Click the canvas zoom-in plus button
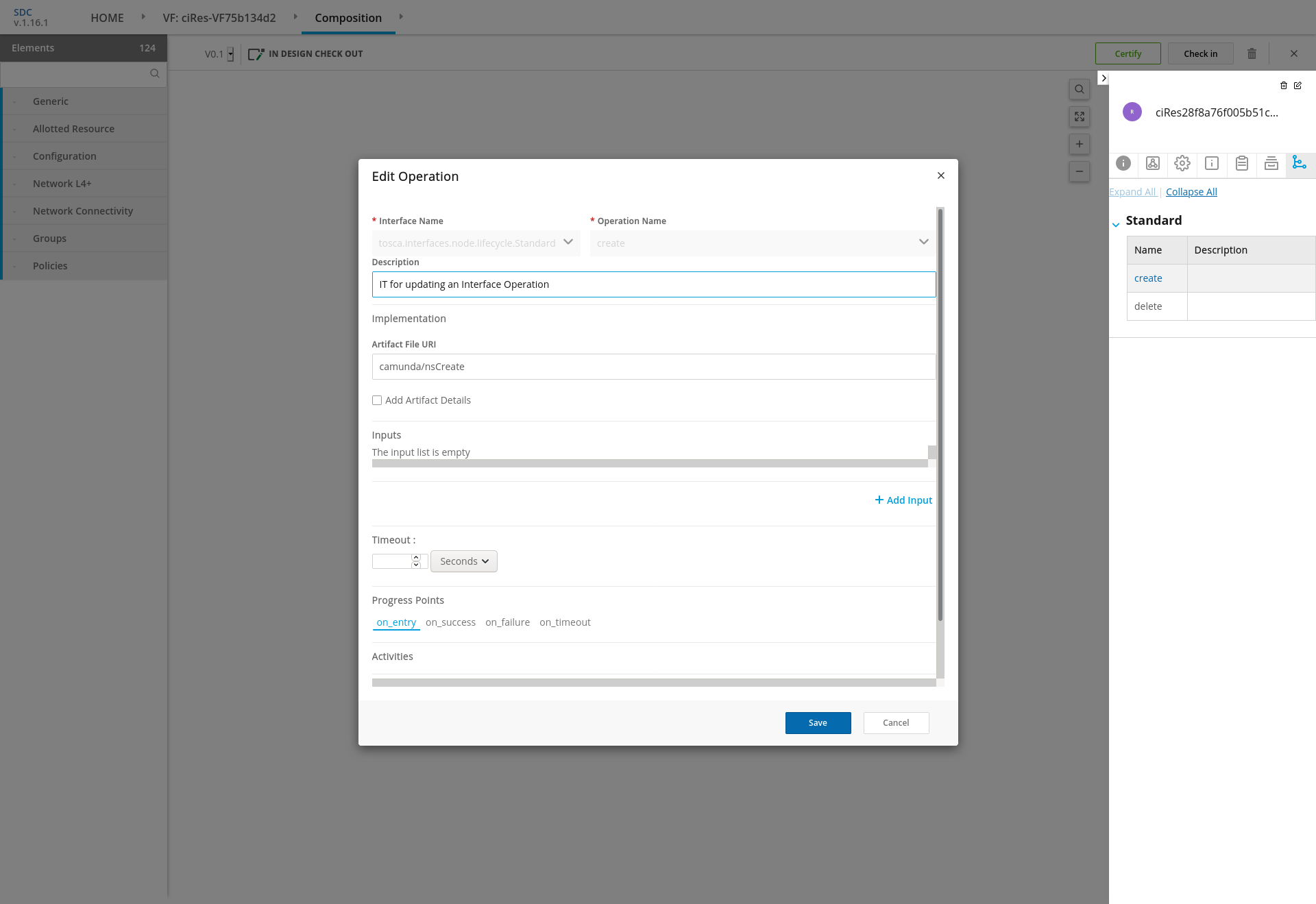Screen dimensions: 1316x904 [1079, 144]
